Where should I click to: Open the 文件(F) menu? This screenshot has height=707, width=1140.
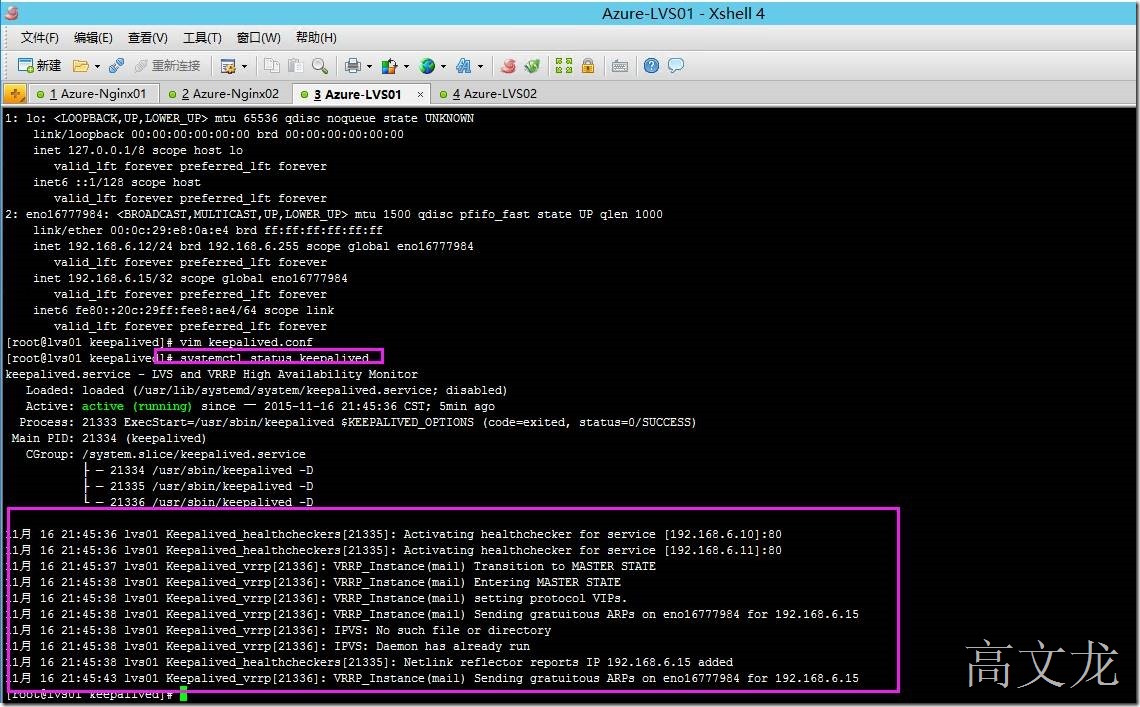tap(39, 38)
